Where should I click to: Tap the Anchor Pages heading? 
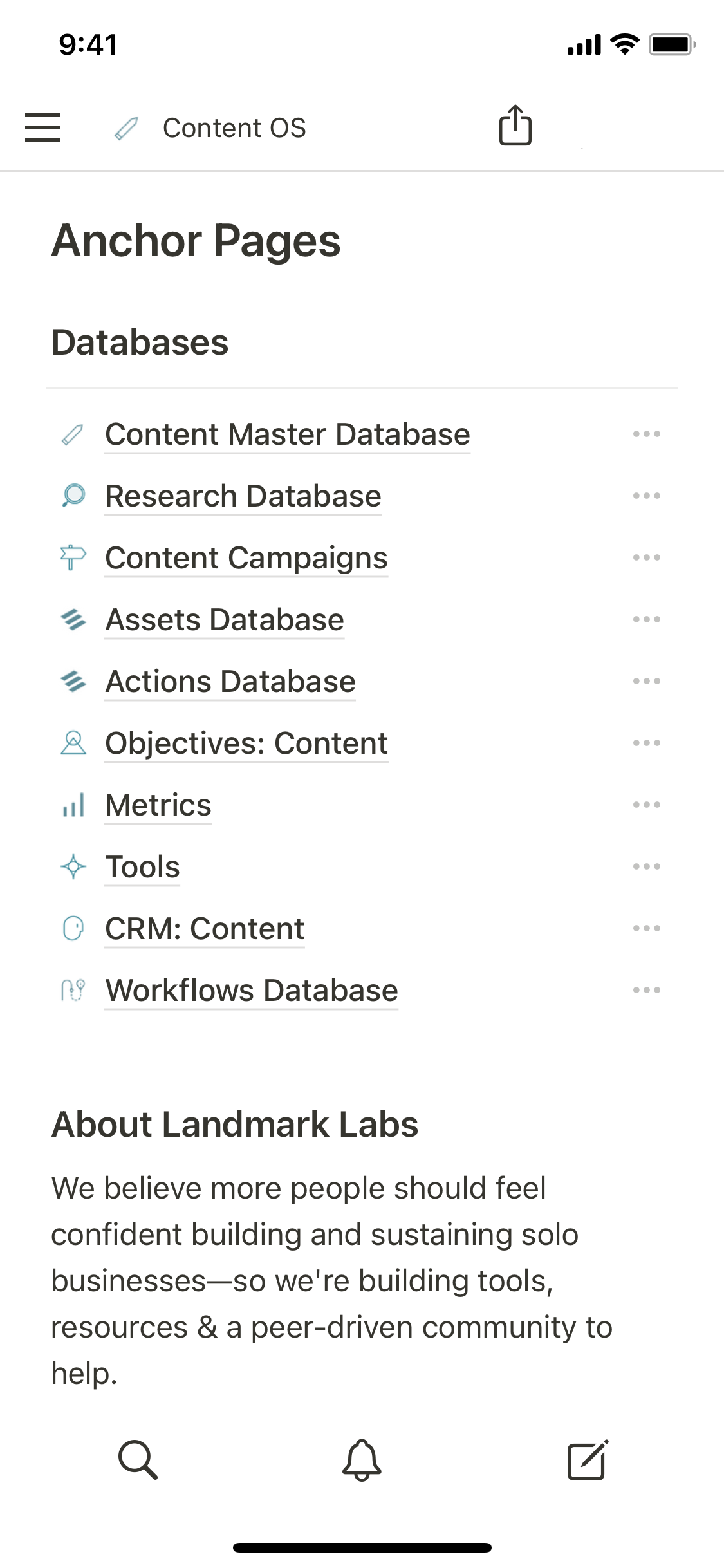tap(196, 241)
